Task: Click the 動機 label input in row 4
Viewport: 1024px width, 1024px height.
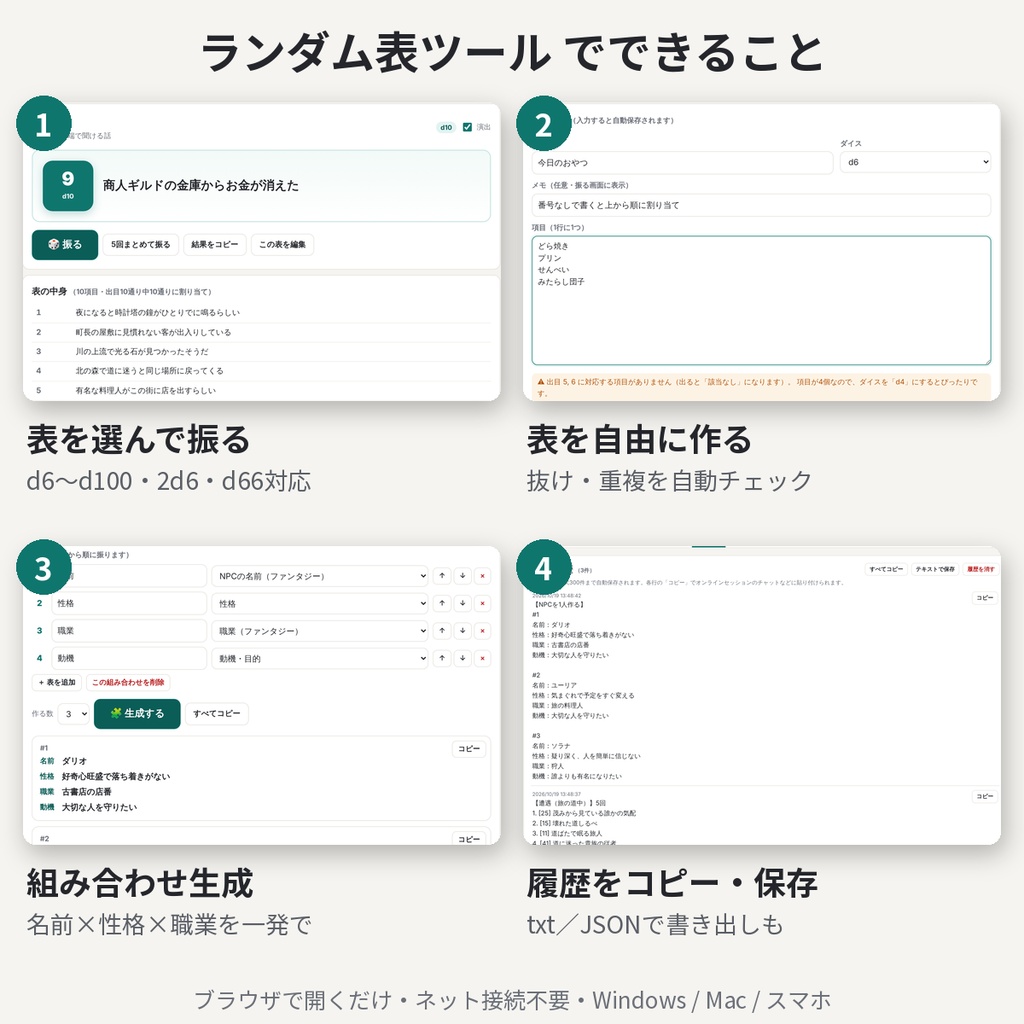Action: (129, 658)
